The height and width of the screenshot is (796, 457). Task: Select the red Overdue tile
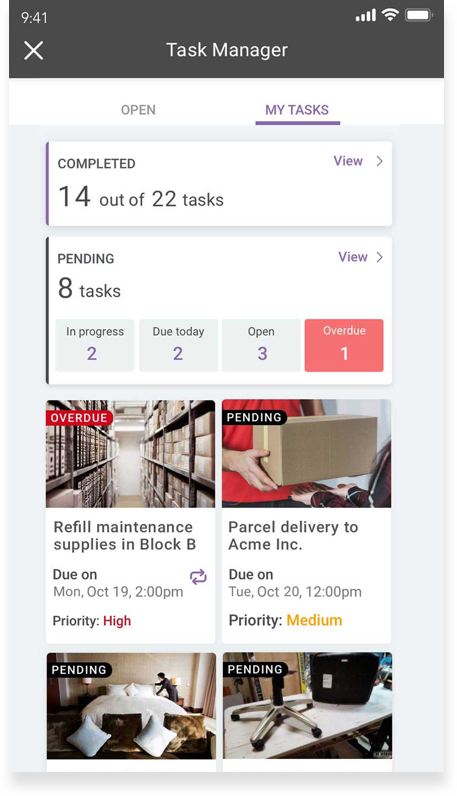[x=344, y=345]
